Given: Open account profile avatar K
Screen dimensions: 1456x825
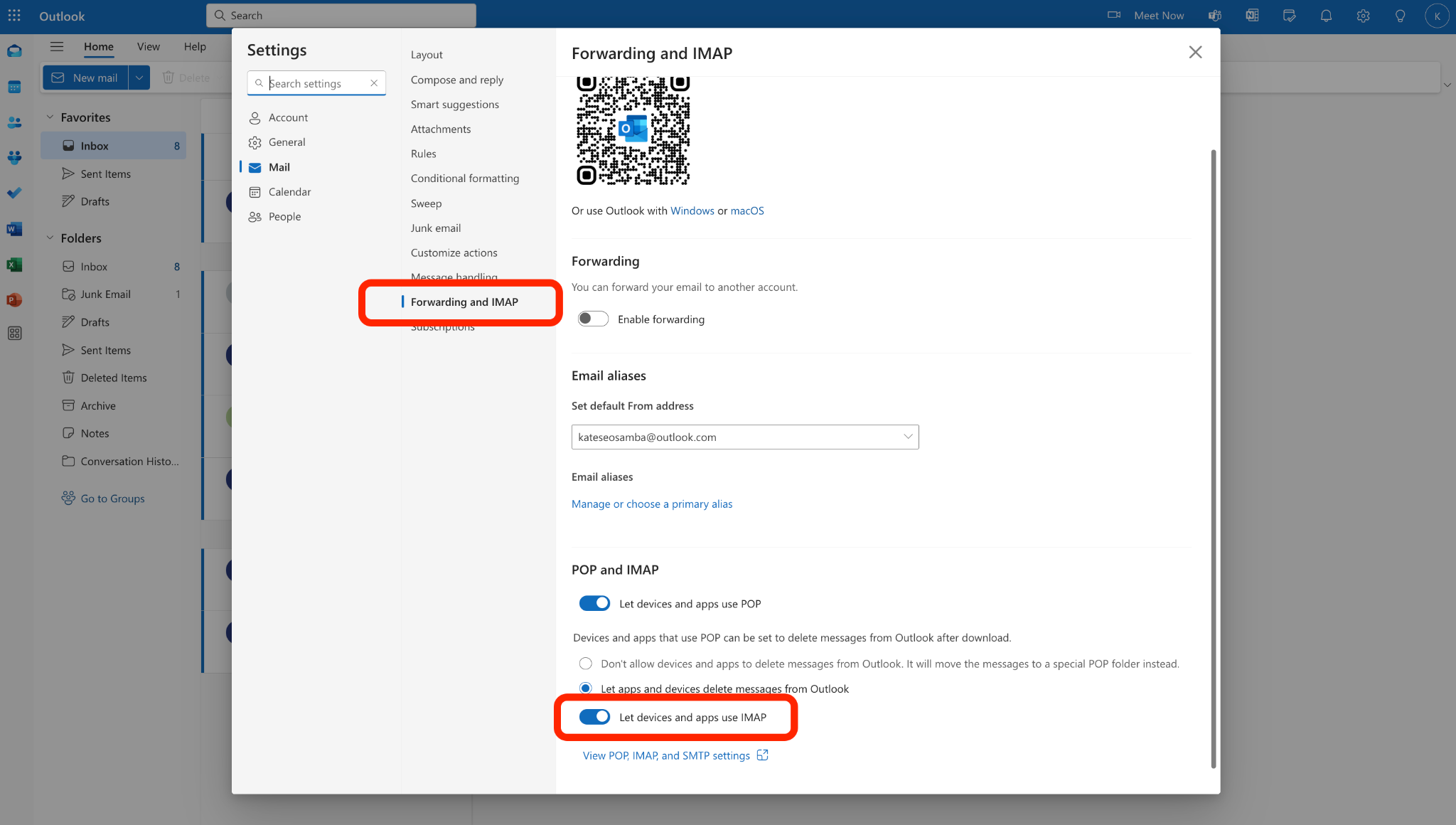Looking at the screenshot, I should (x=1437, y=16).
